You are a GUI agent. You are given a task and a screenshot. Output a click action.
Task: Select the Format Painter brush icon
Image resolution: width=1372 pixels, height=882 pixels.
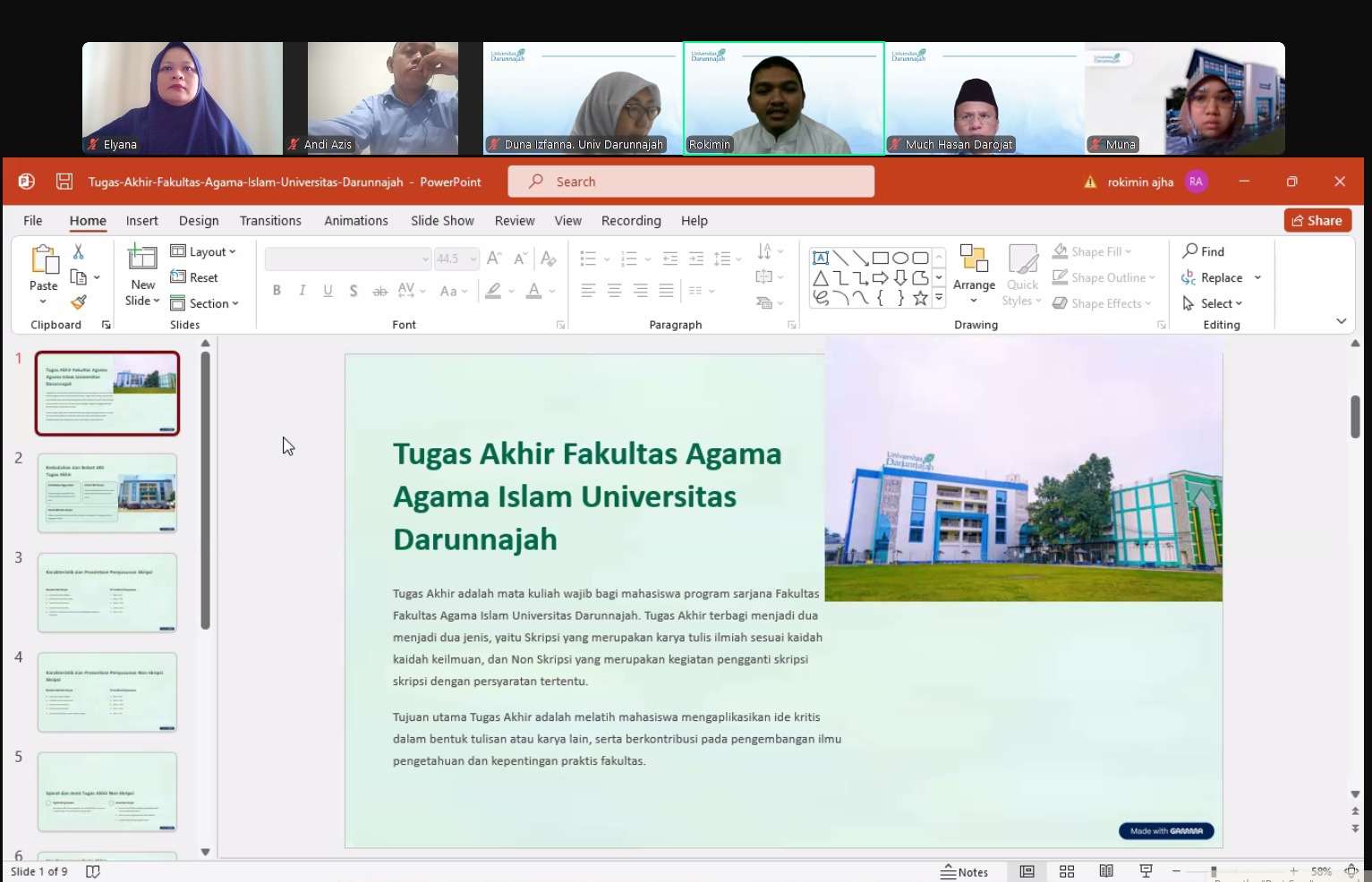79,302
